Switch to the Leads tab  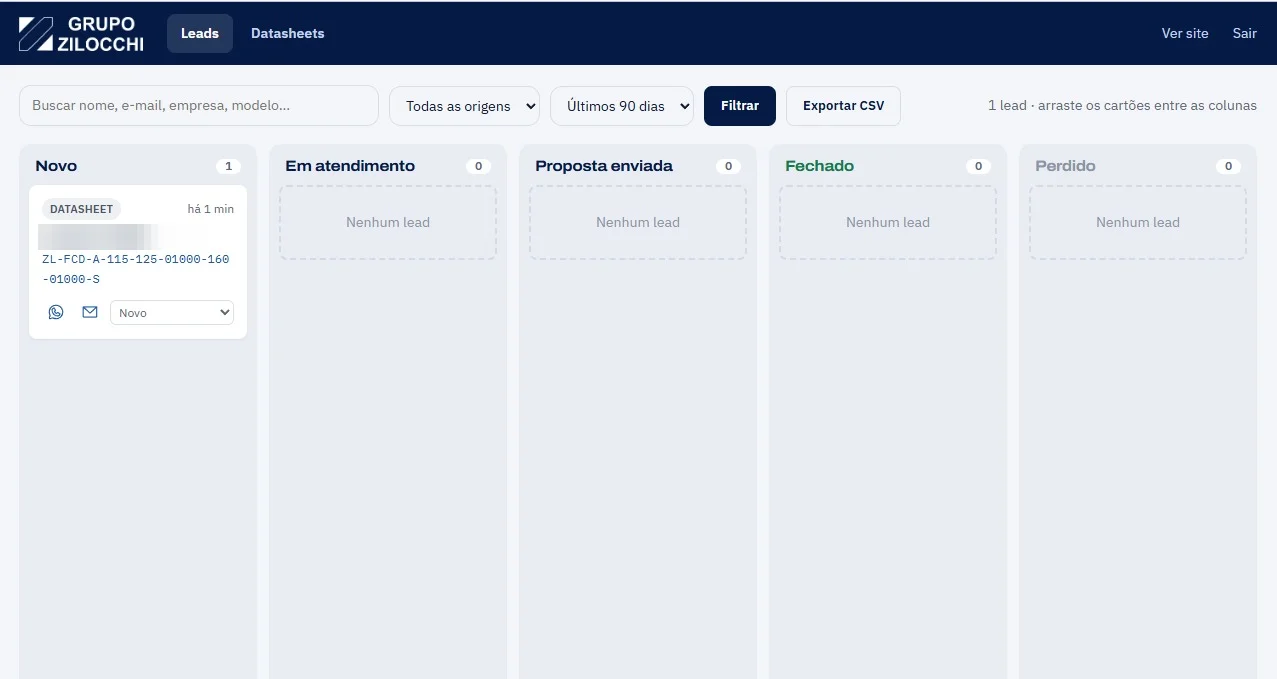point(200,33)
